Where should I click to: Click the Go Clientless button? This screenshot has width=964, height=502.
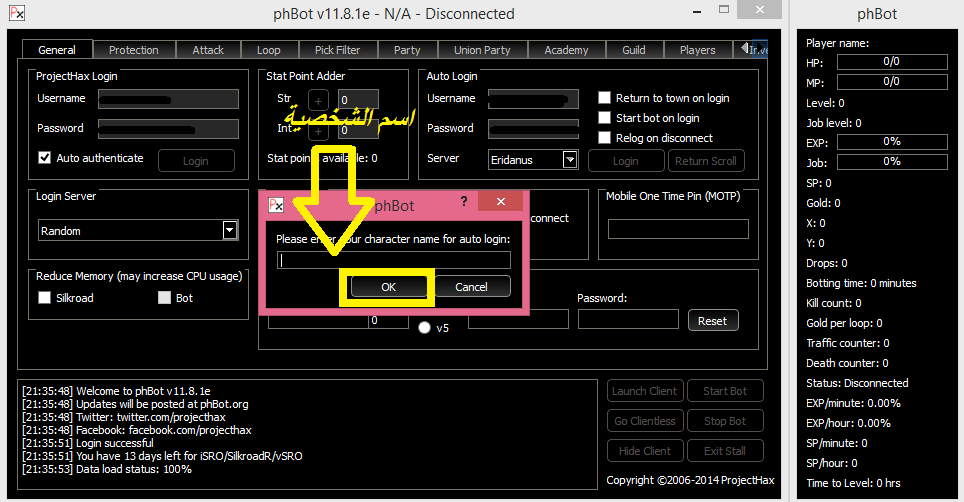coord(645,421)
